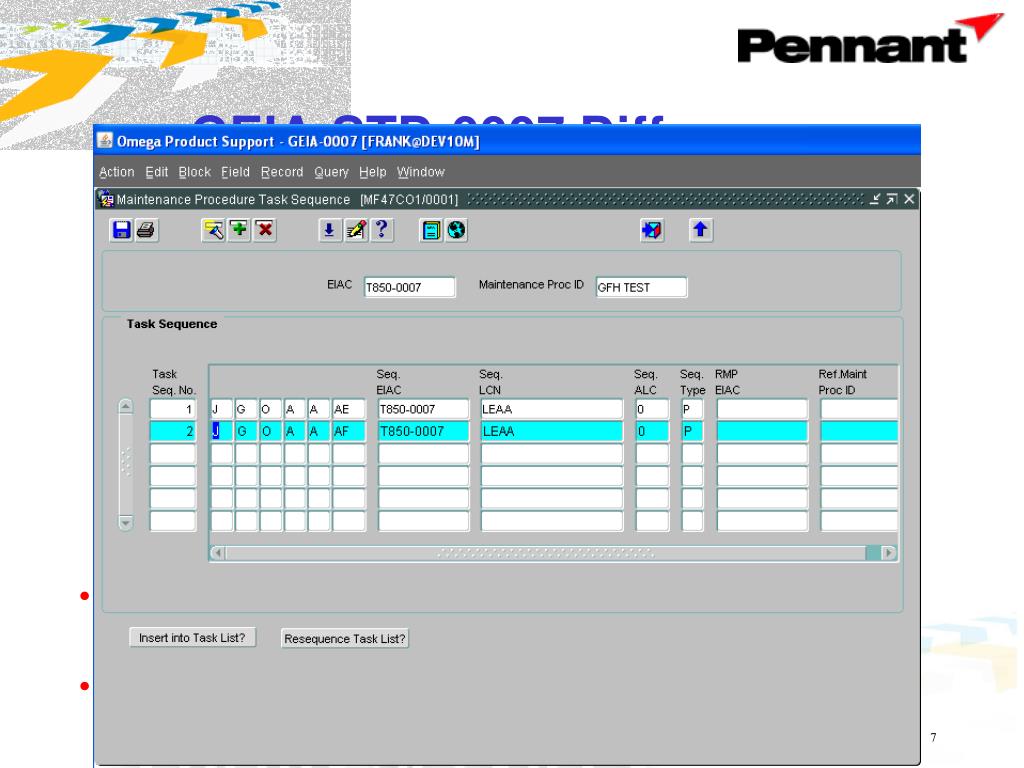Screen dimensions: 1024x768
Task: Open the Window menu
Action: 421,172
